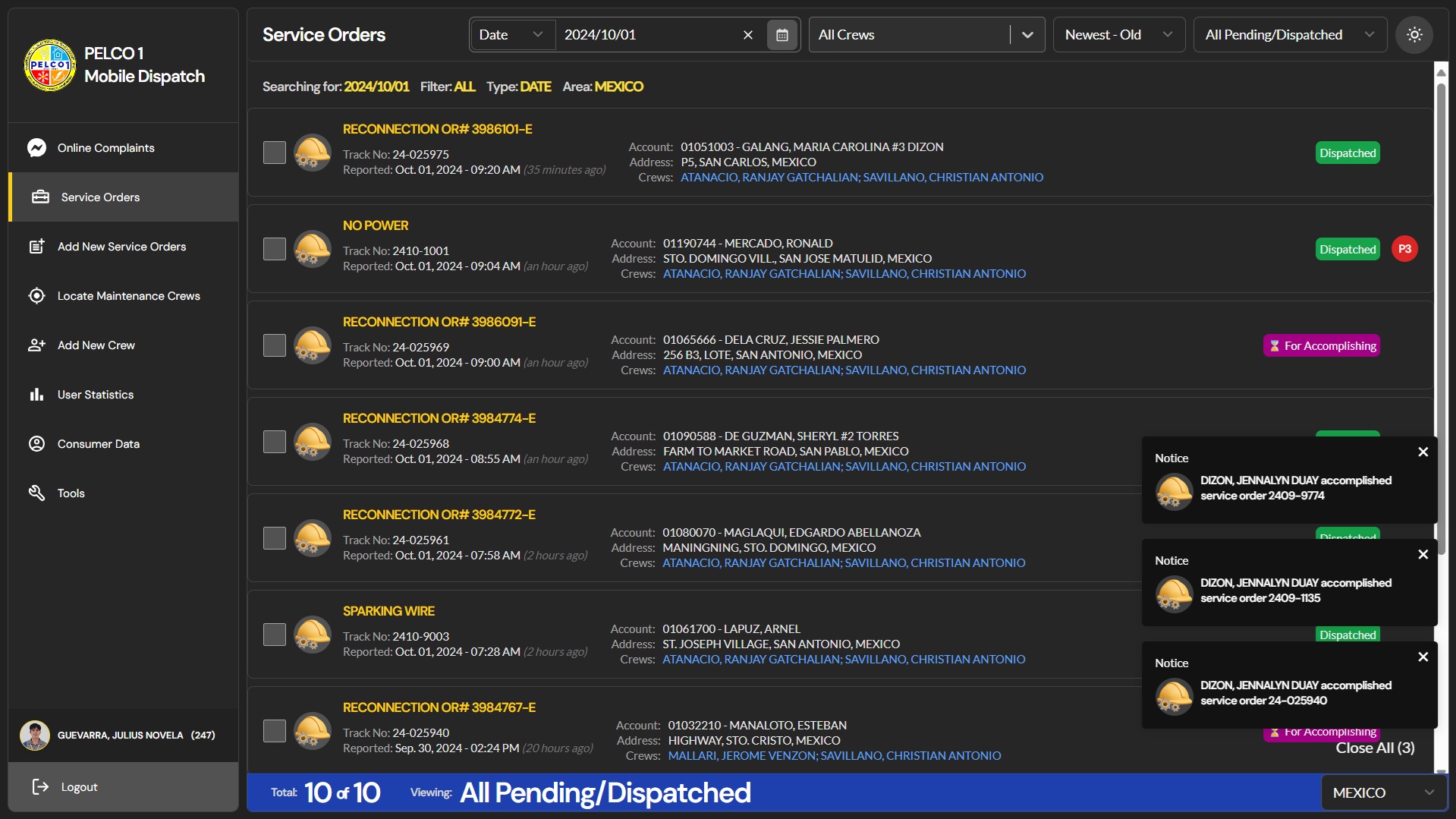Click the red P3 priority badge
The width and height of the screenshot is (1456, 819).
(1404, 249)
